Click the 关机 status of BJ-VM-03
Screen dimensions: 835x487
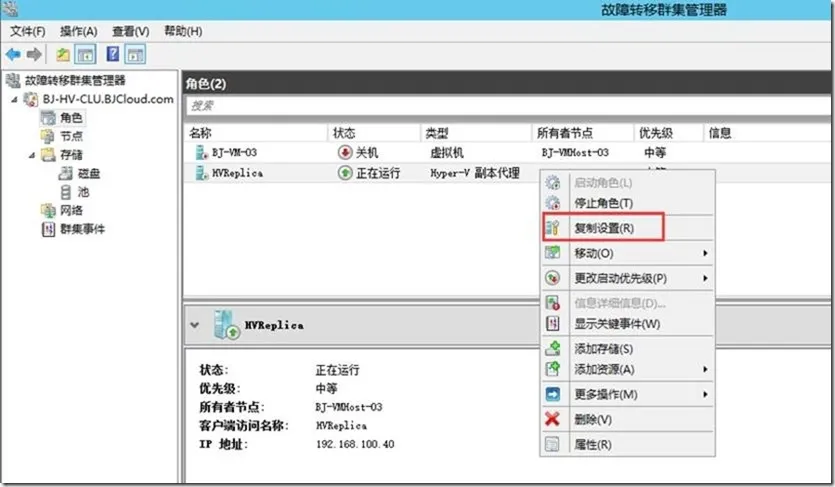point(367,153)
